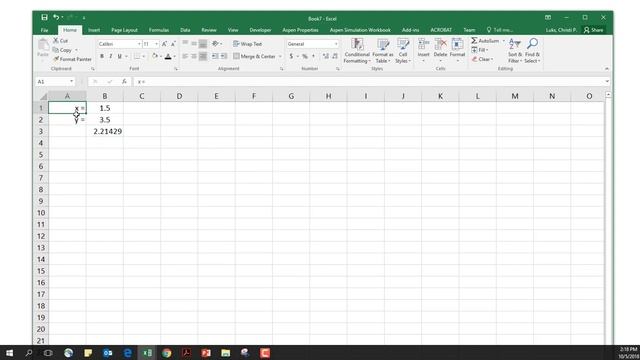Screen dimensions: 640x360
Task: Expand the Name Box dropdown arrow
Action: tap(71, 82)
